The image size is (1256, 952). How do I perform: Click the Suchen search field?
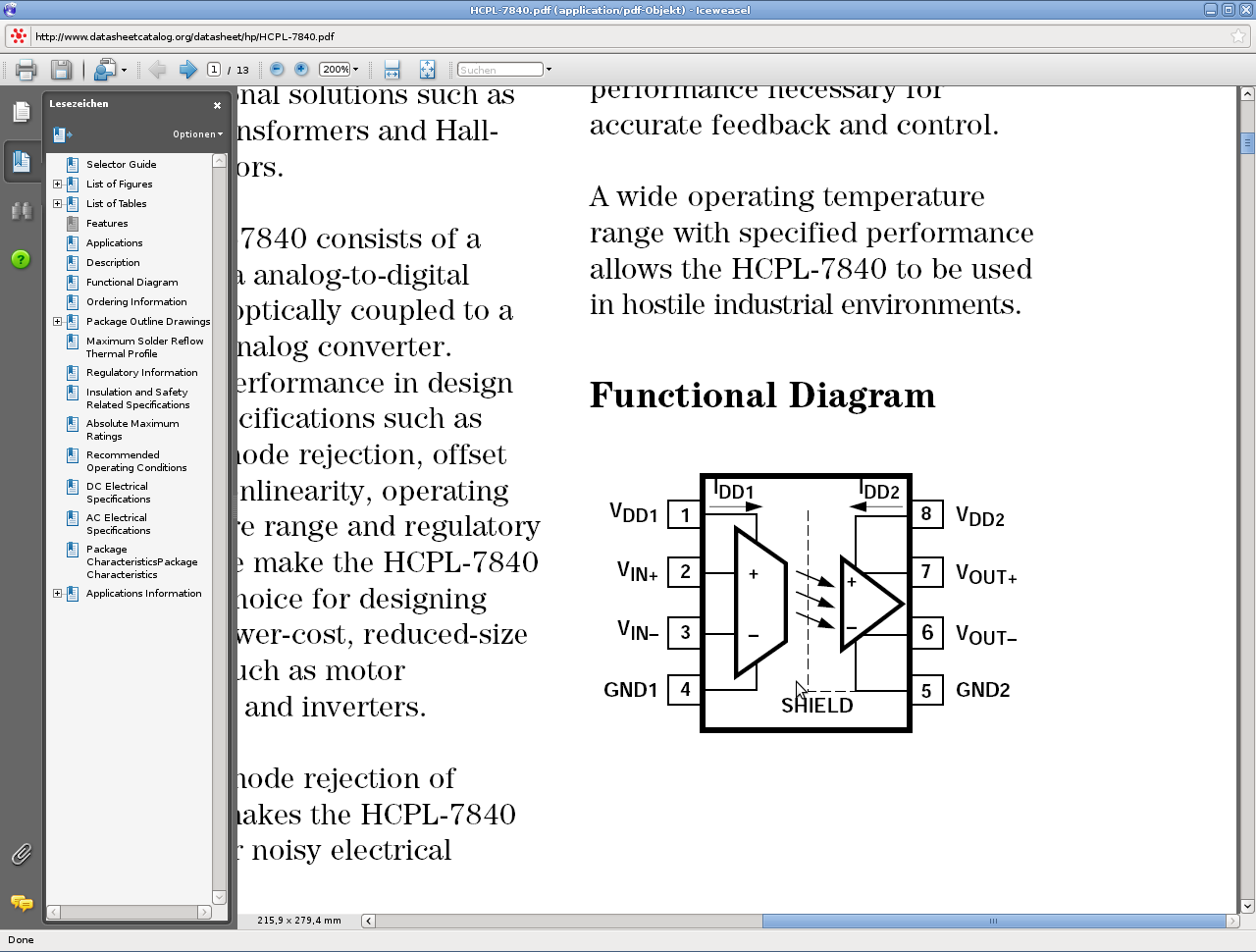[x=500, y=70]
